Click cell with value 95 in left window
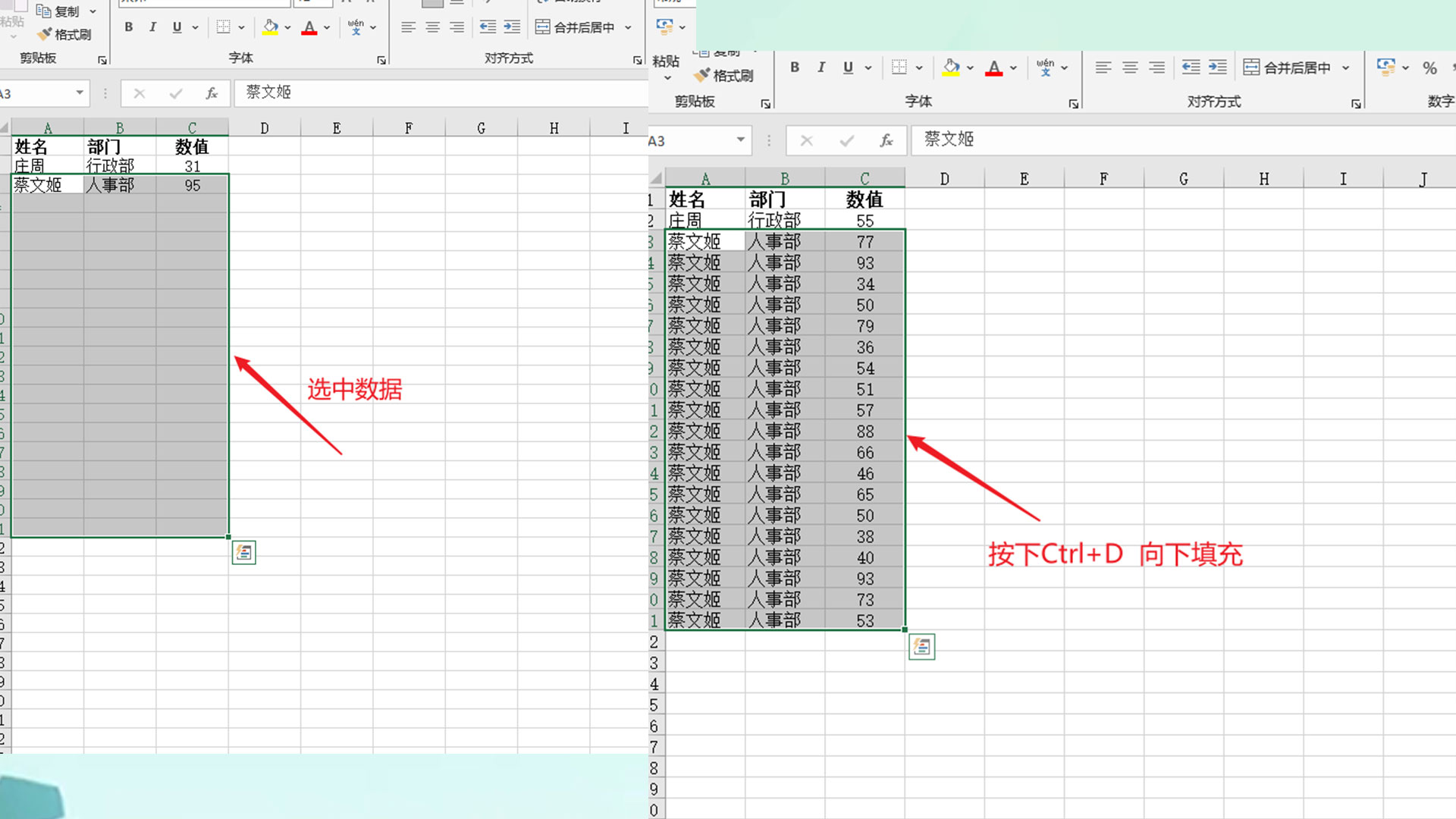 coord(193,185)
